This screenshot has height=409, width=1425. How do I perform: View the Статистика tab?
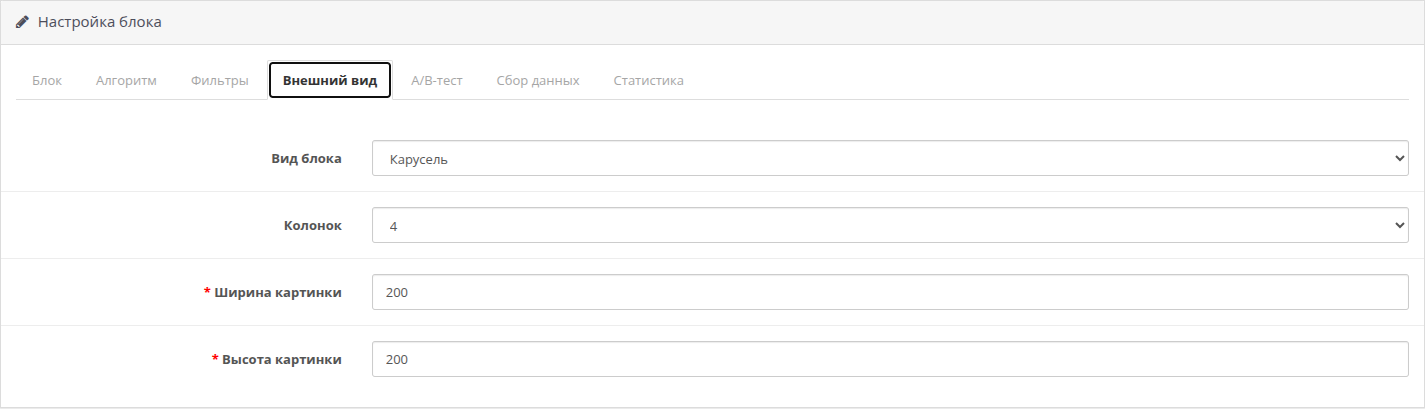pyautogui.click(x=649, y=81)
